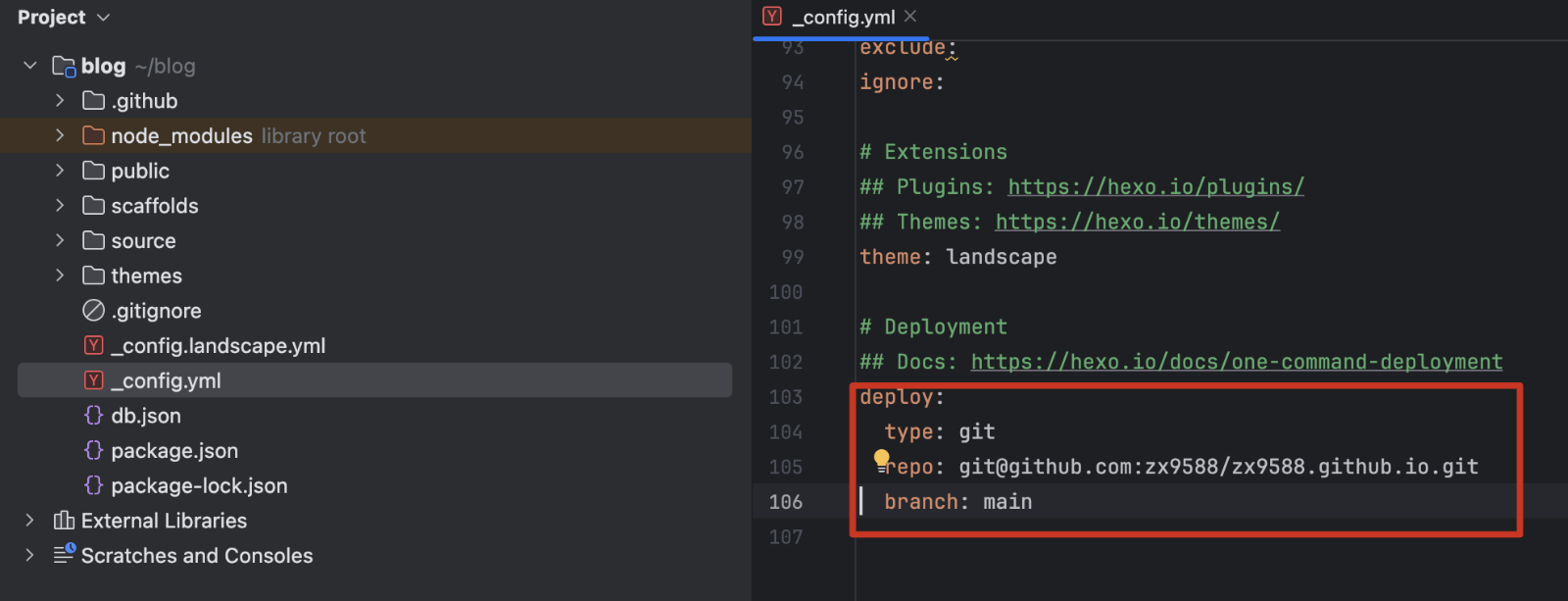This screenshot has width=1568, height=601.
Task: Click the node_modules folder icon
Action: pos(94,135)
